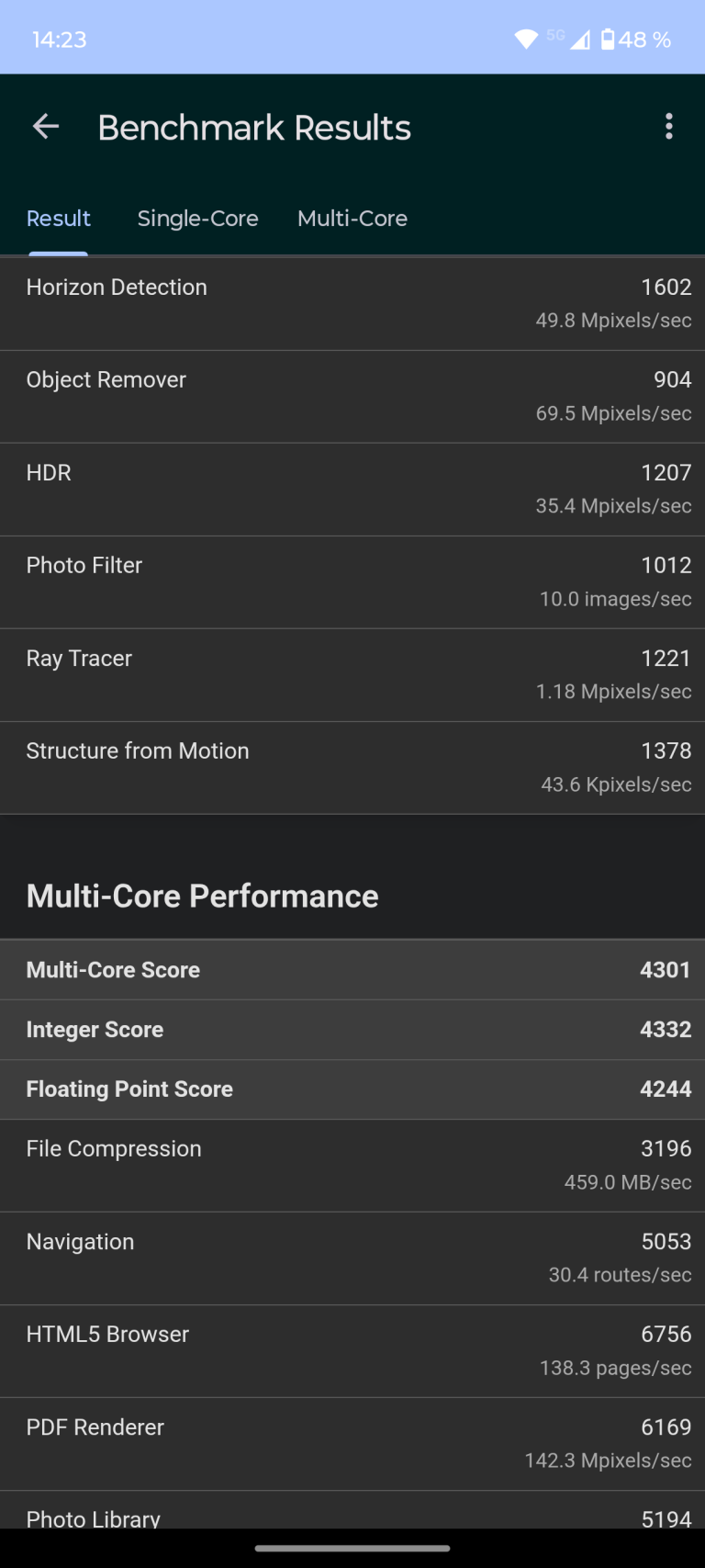The image size is (705, 1568).
Task: Tap the Object Remover result row
Action: 352,396
